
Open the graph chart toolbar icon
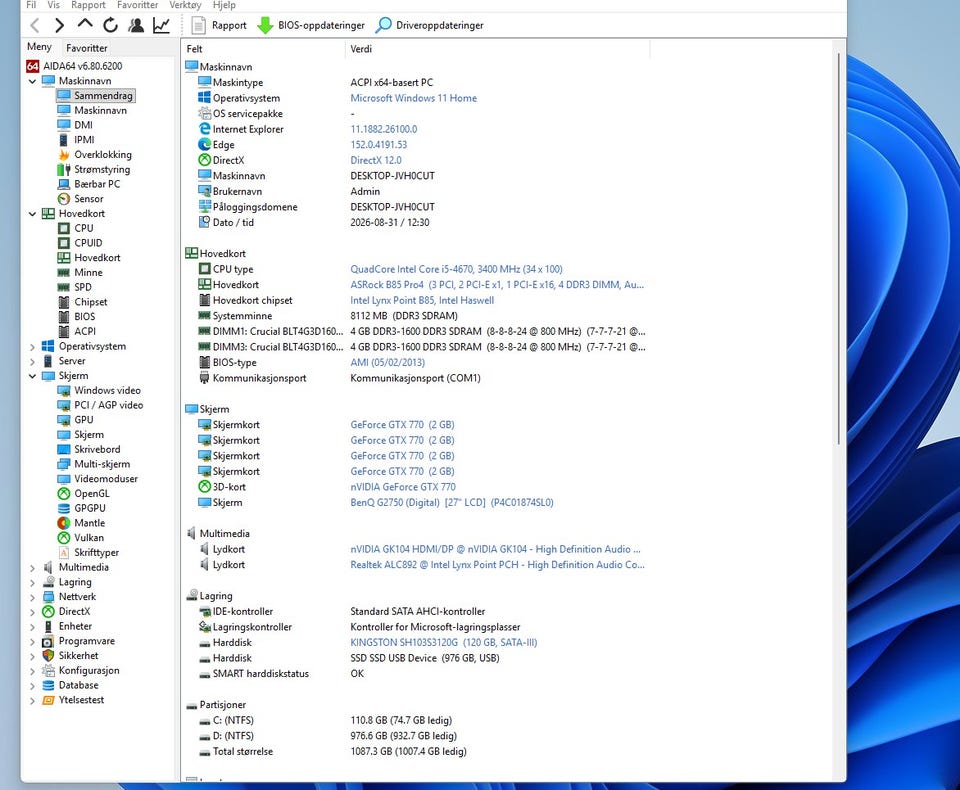(161, 25)
